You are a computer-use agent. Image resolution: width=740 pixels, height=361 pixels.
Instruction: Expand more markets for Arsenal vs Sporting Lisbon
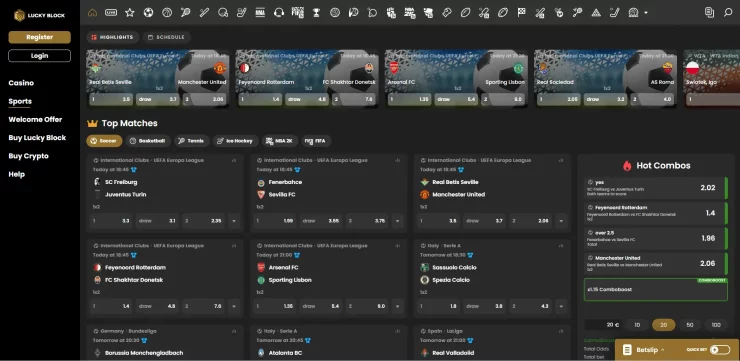(397, 306)
